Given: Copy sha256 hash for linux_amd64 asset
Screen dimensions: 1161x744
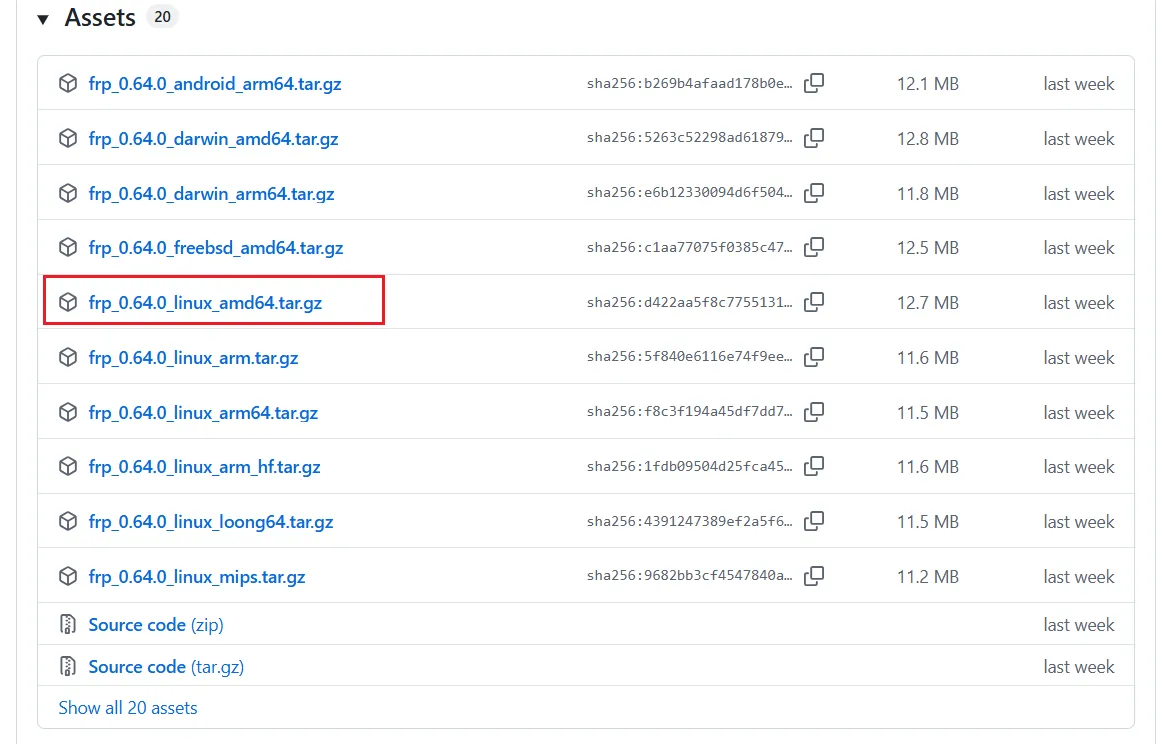Looking at the screenshot, I should pyautogui.click(x=814, y=302).
